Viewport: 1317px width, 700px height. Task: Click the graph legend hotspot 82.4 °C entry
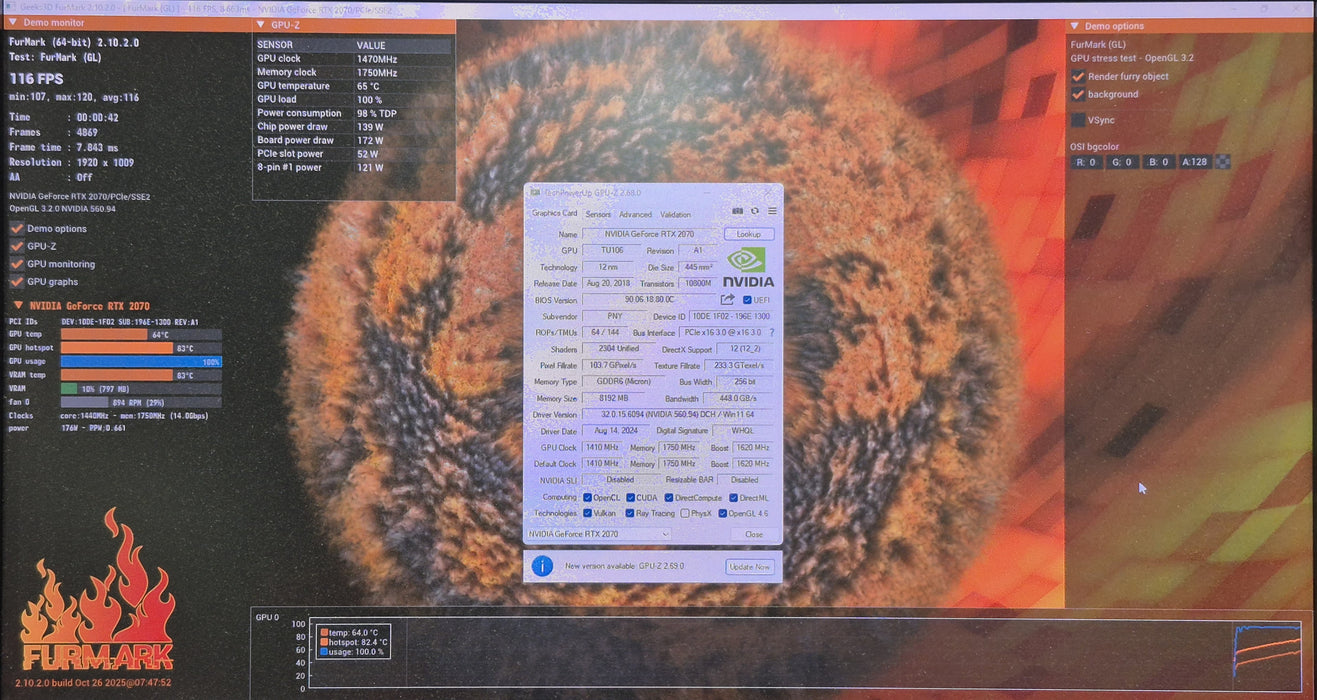pos(354,642)
